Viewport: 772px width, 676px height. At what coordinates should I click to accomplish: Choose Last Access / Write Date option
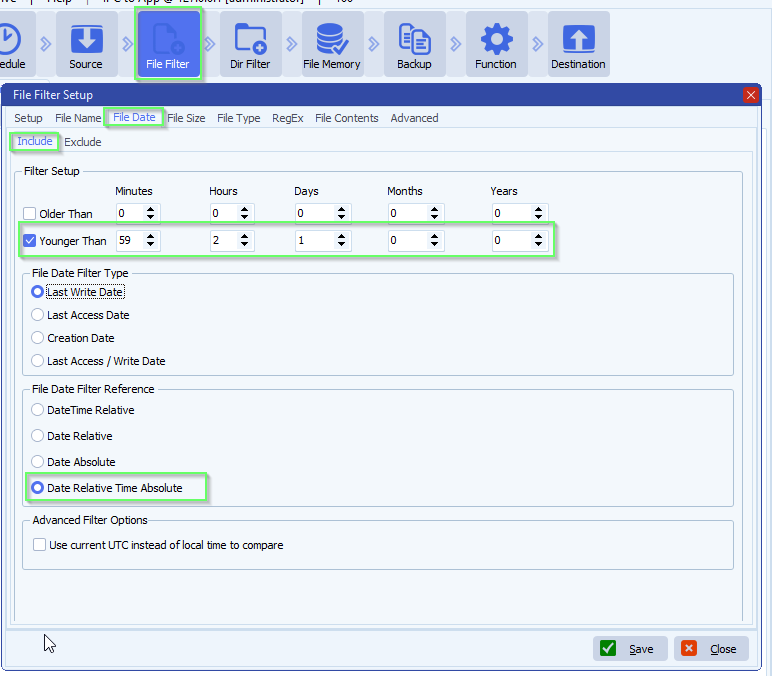pyautogui.click(x=37, y=361)
